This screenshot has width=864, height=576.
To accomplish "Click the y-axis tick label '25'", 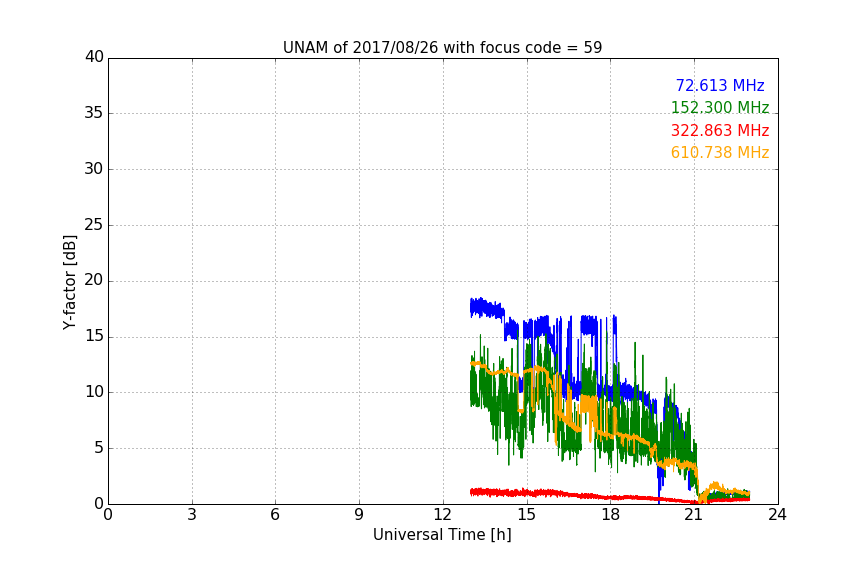I will click(94, 224).
